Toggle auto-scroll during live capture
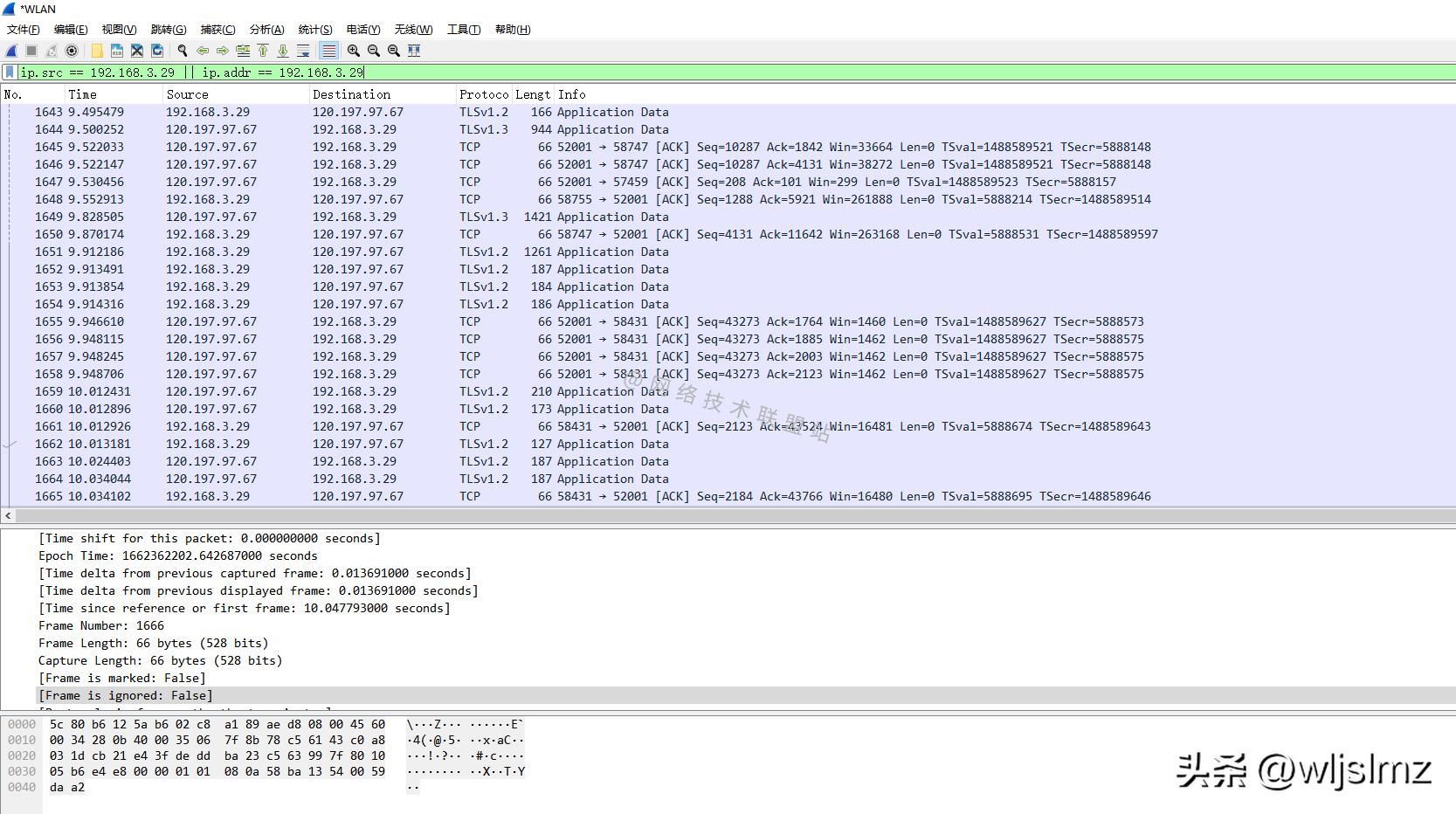Image resolution: width=1456 pixels, height=814 pixels. click(303, 51)
